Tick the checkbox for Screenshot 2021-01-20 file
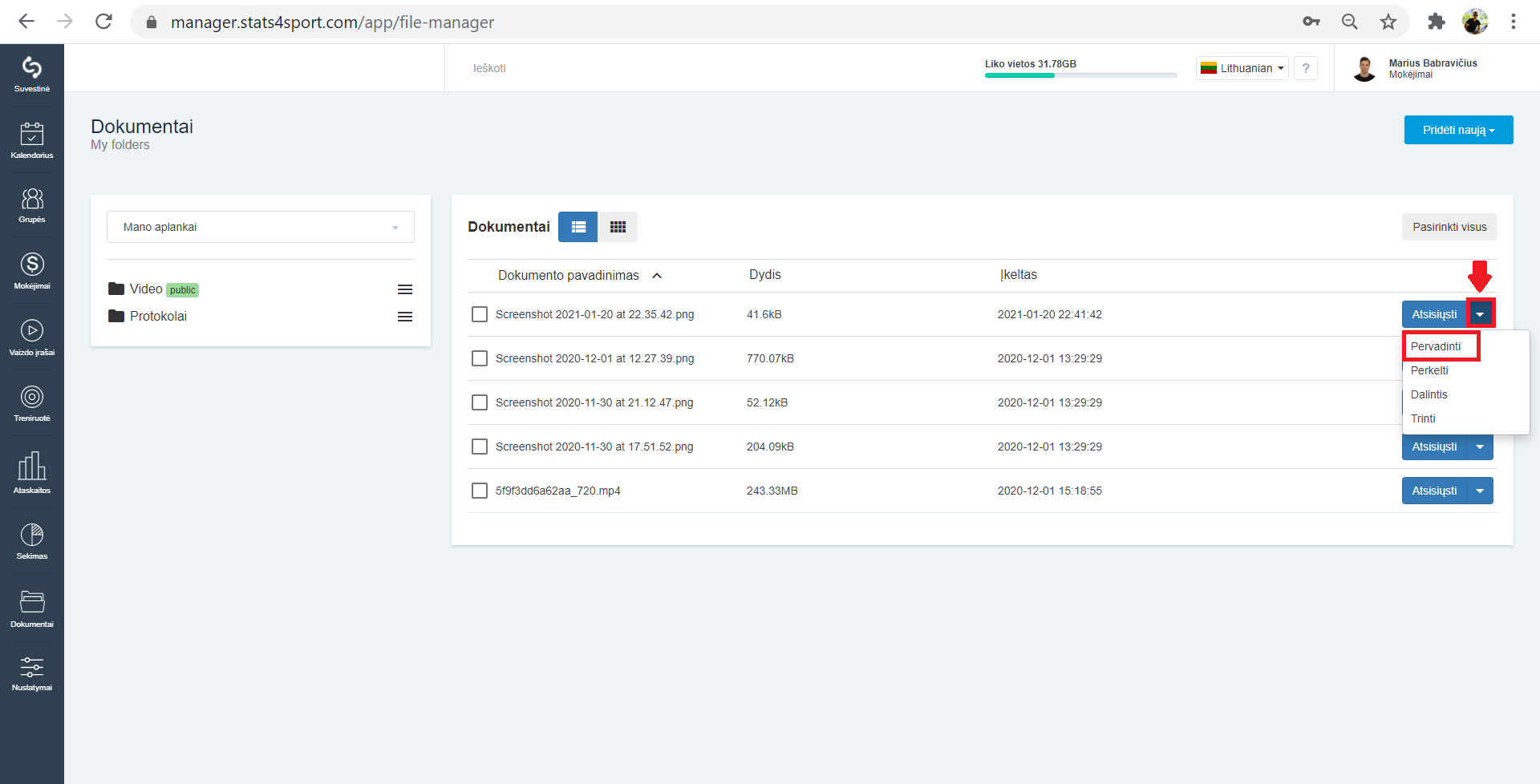The image size is (1540, 784). click(x=480, y=314)
